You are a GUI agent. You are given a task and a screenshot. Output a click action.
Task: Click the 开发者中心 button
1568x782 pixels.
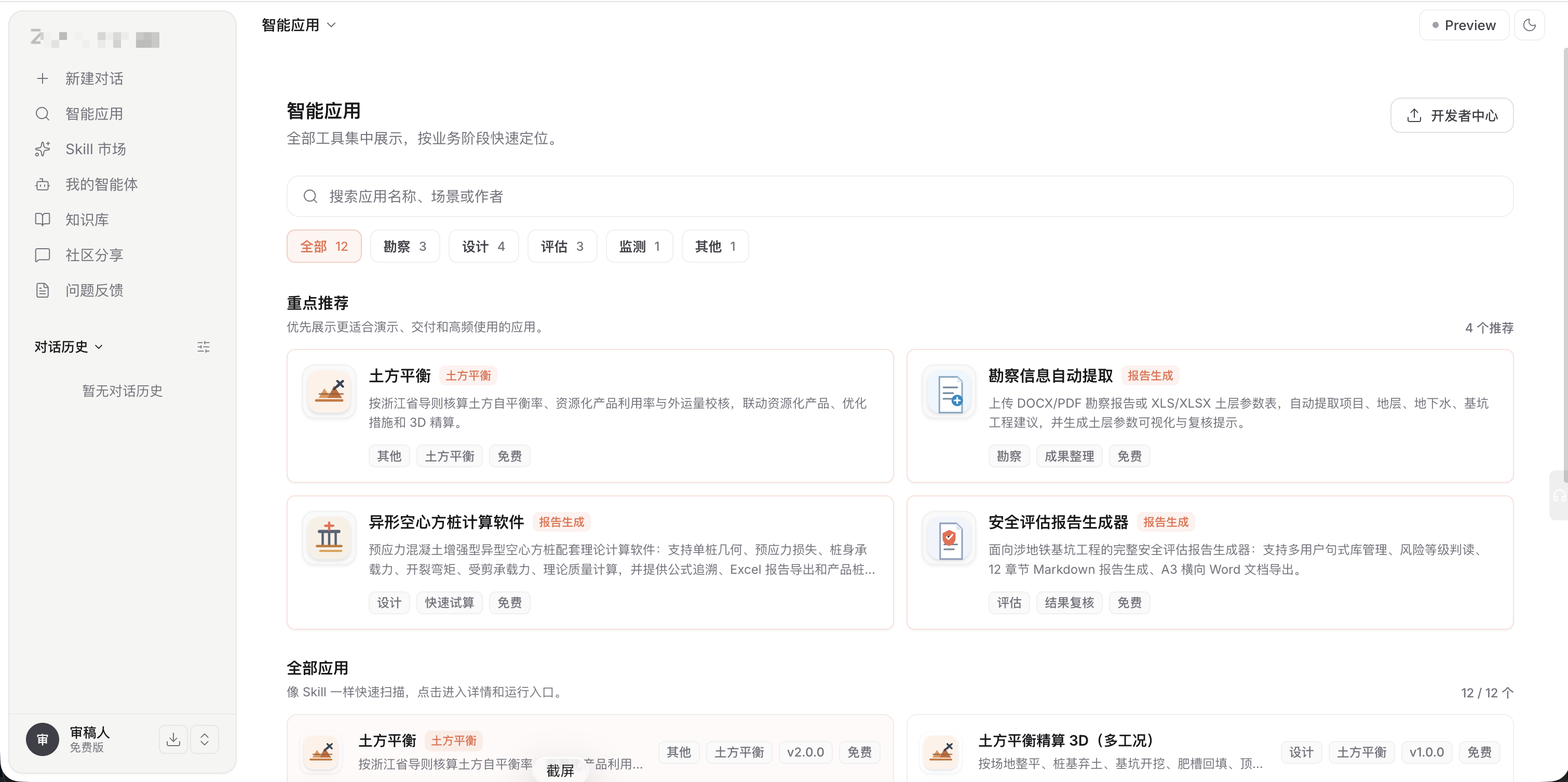(1452, 116)
